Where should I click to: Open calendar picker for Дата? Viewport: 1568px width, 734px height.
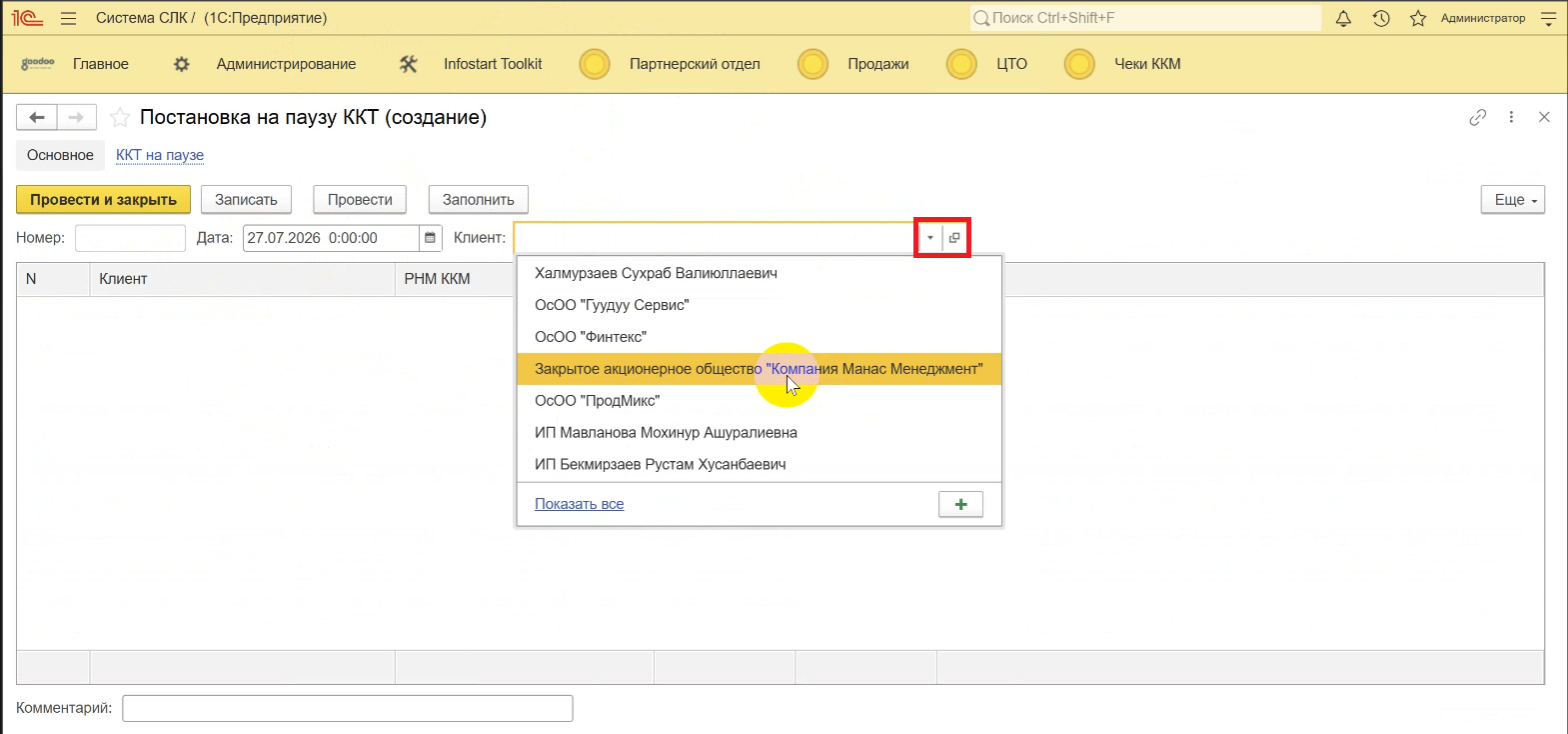431,238
